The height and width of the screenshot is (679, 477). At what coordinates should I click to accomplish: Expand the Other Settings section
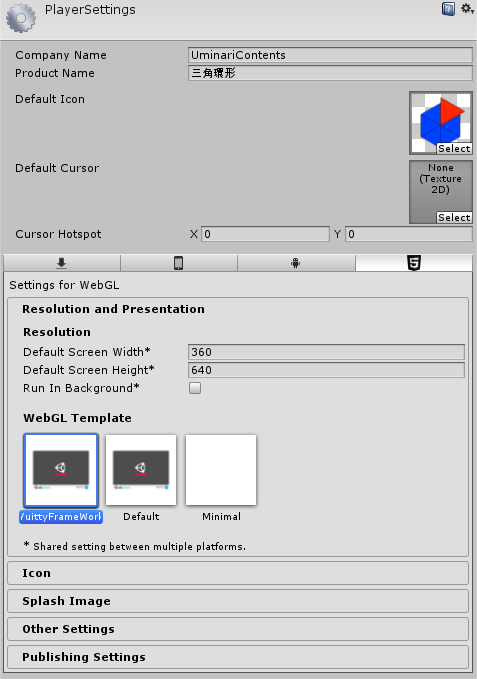238,629
